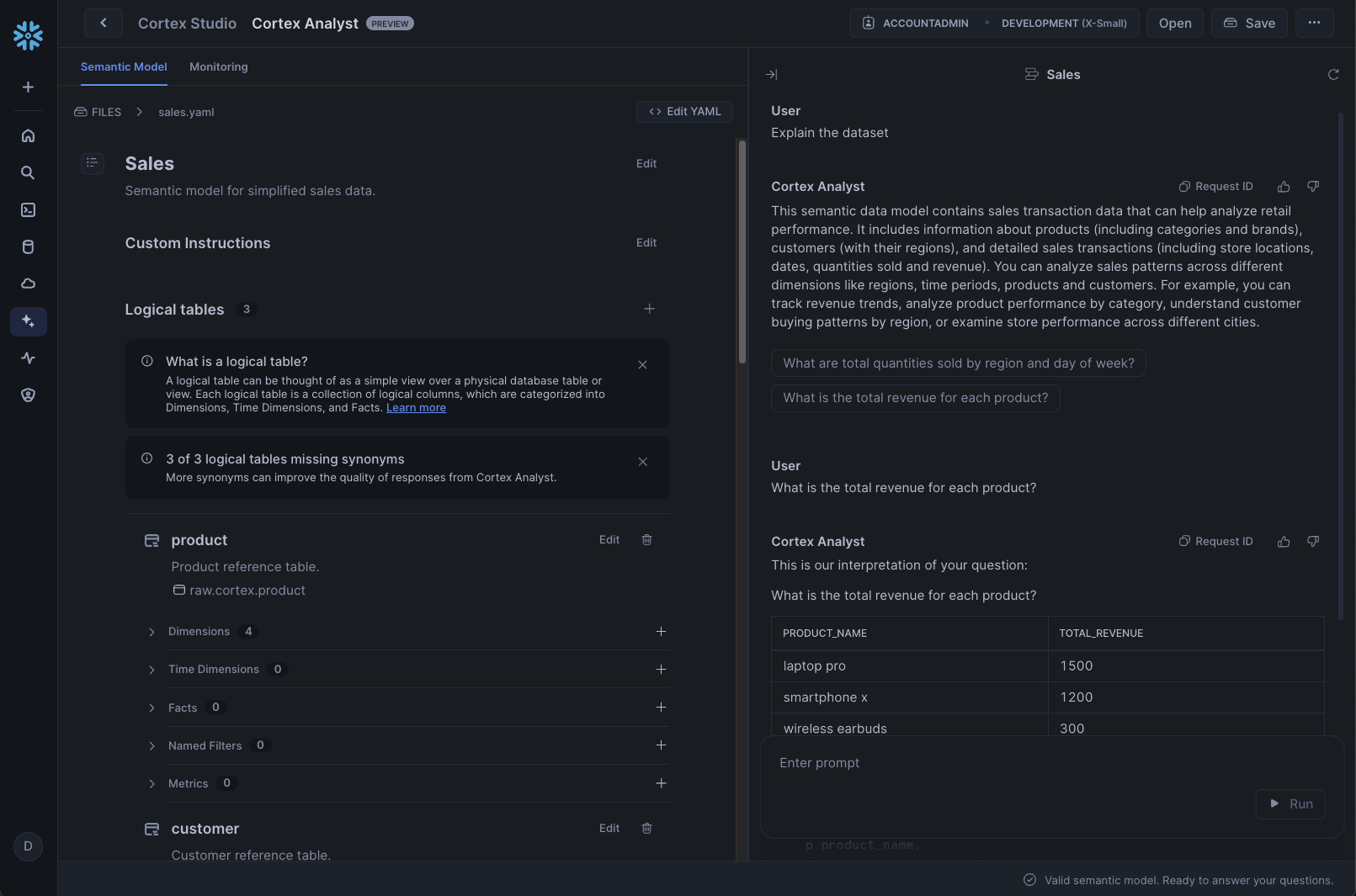Delete the customer logical table

[x=646, y=829]
